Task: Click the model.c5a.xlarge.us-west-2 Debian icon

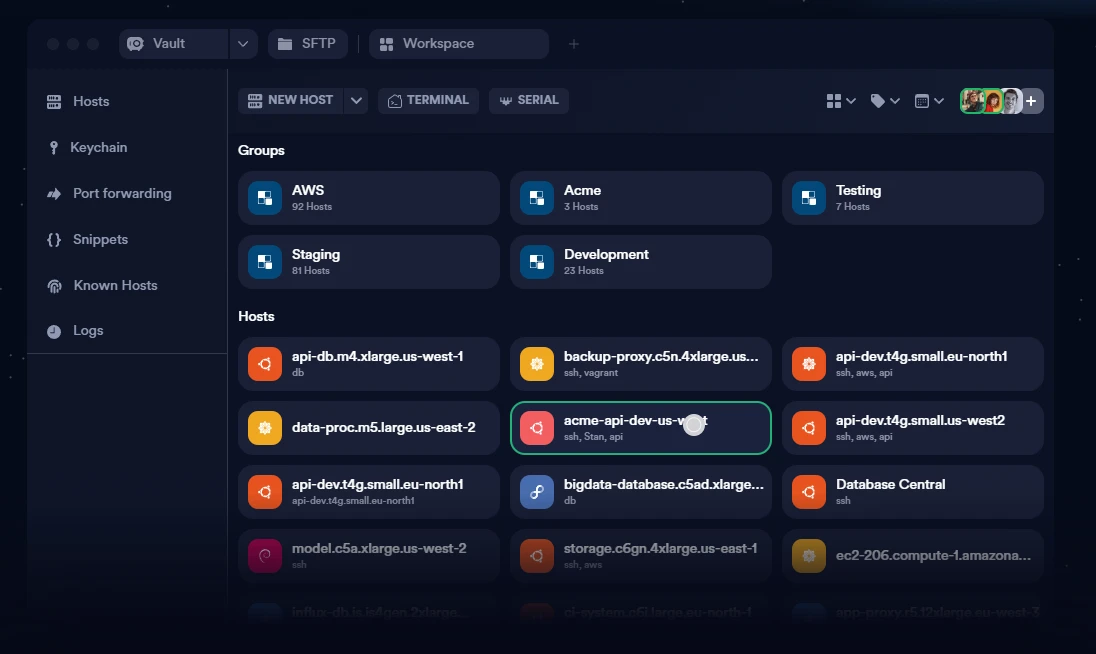Action: click(x=265, y=556)
